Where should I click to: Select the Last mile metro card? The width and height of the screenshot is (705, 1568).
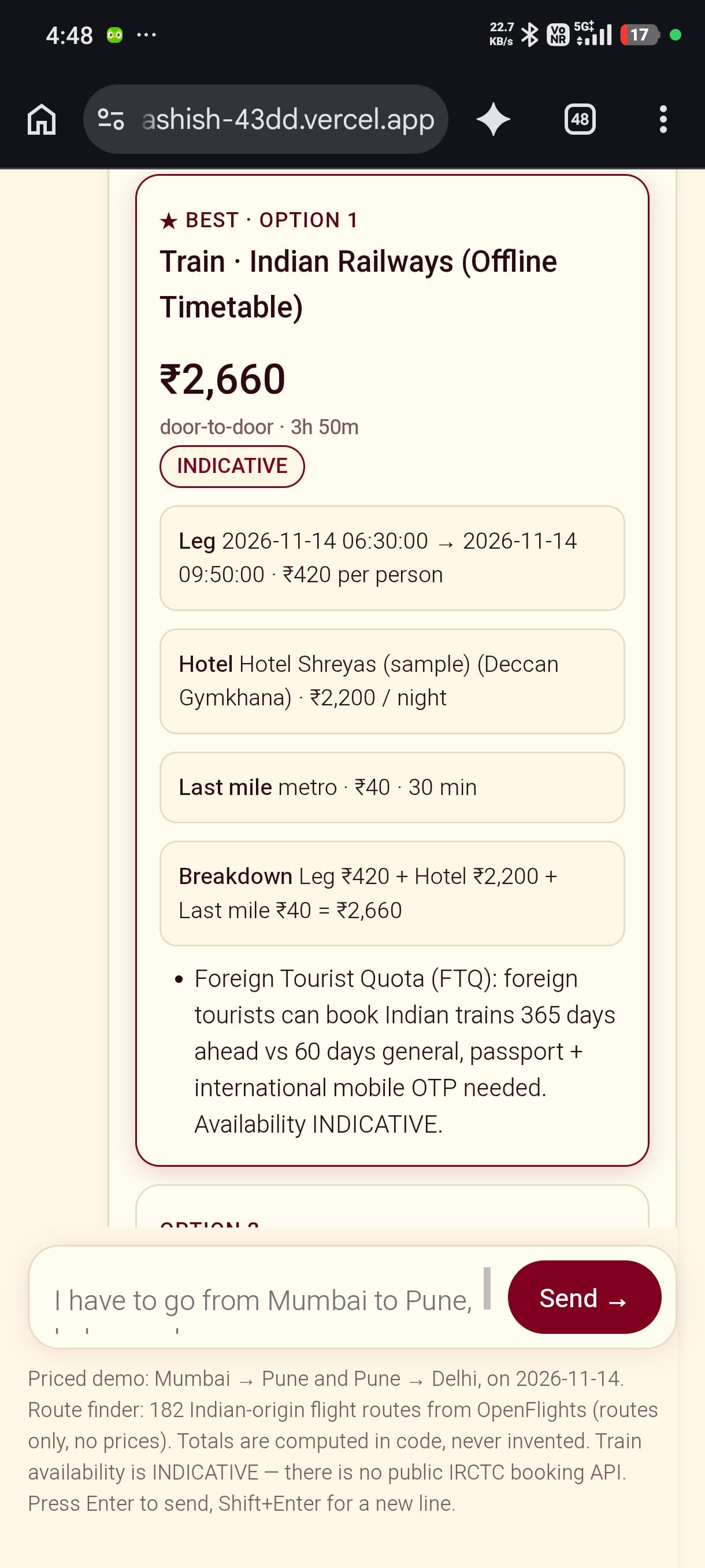pos(392,787)
